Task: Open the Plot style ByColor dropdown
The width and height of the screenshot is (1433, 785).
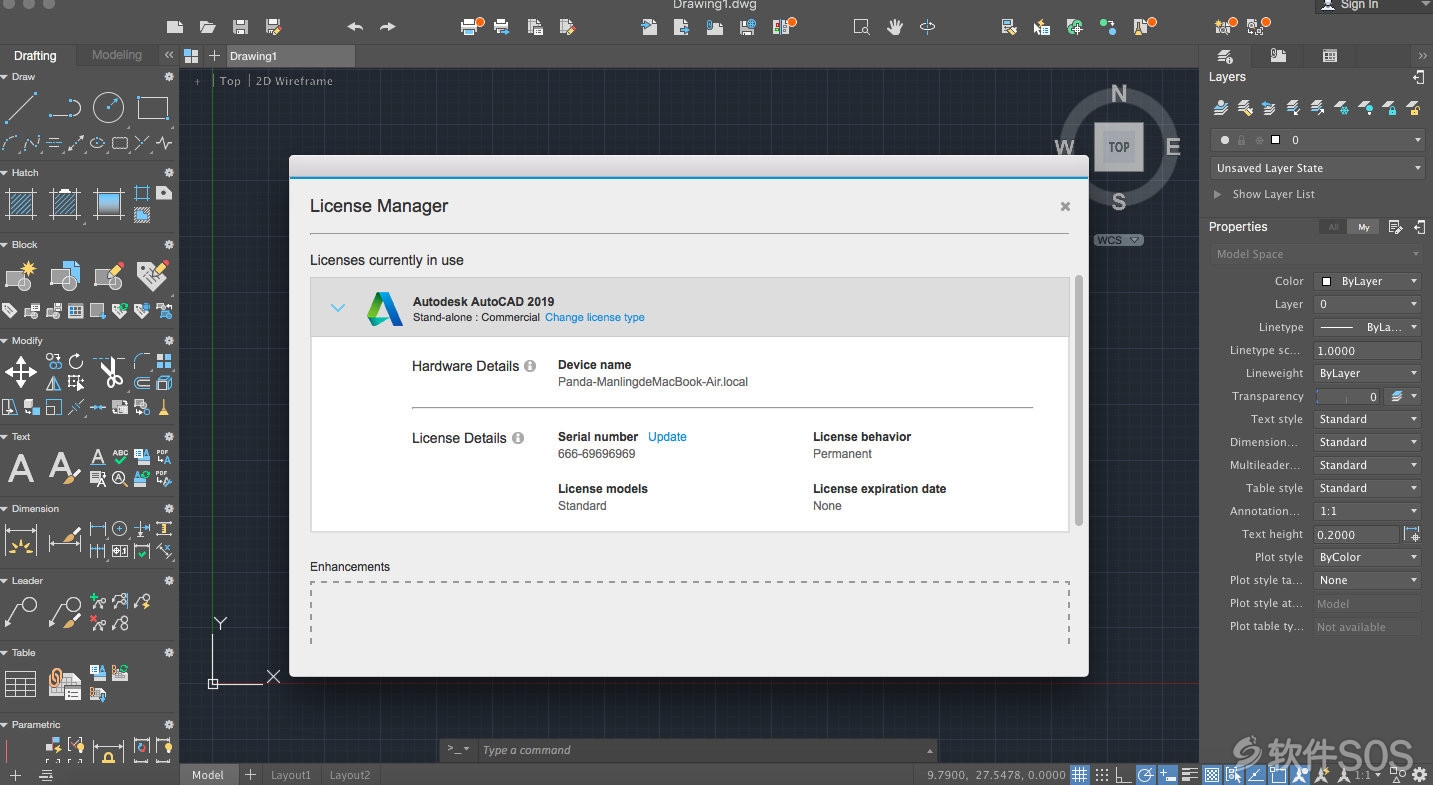Action: [1367, 557]
